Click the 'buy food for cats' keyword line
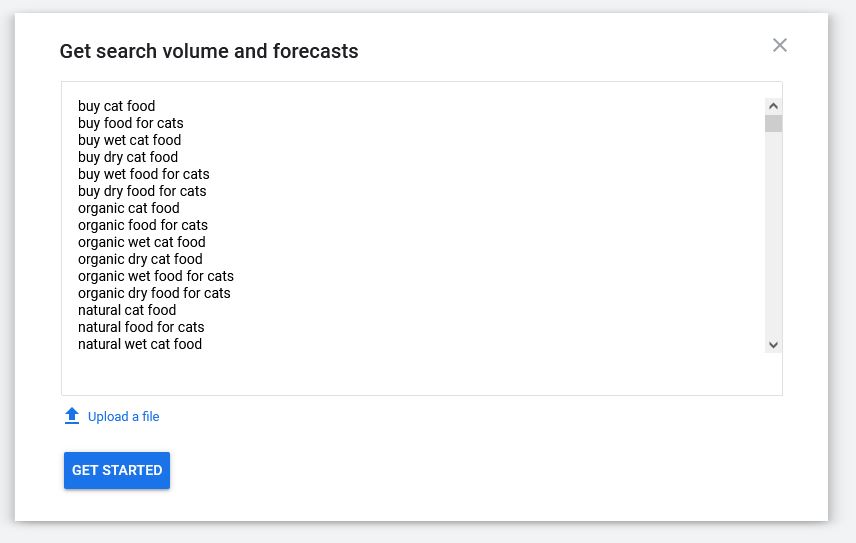Screen dimensions: 856x543 click(130, 123)
